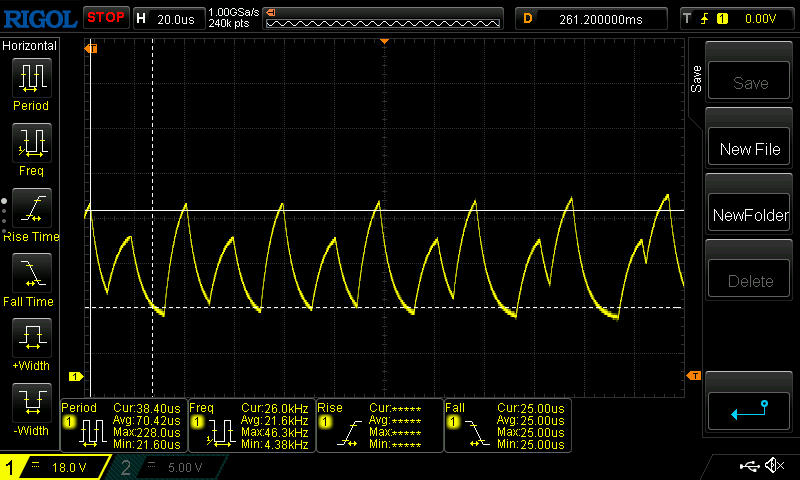Screen dimensions: 800x480
Task: Select the -Width measurement icon
Action: click(31, 403)
